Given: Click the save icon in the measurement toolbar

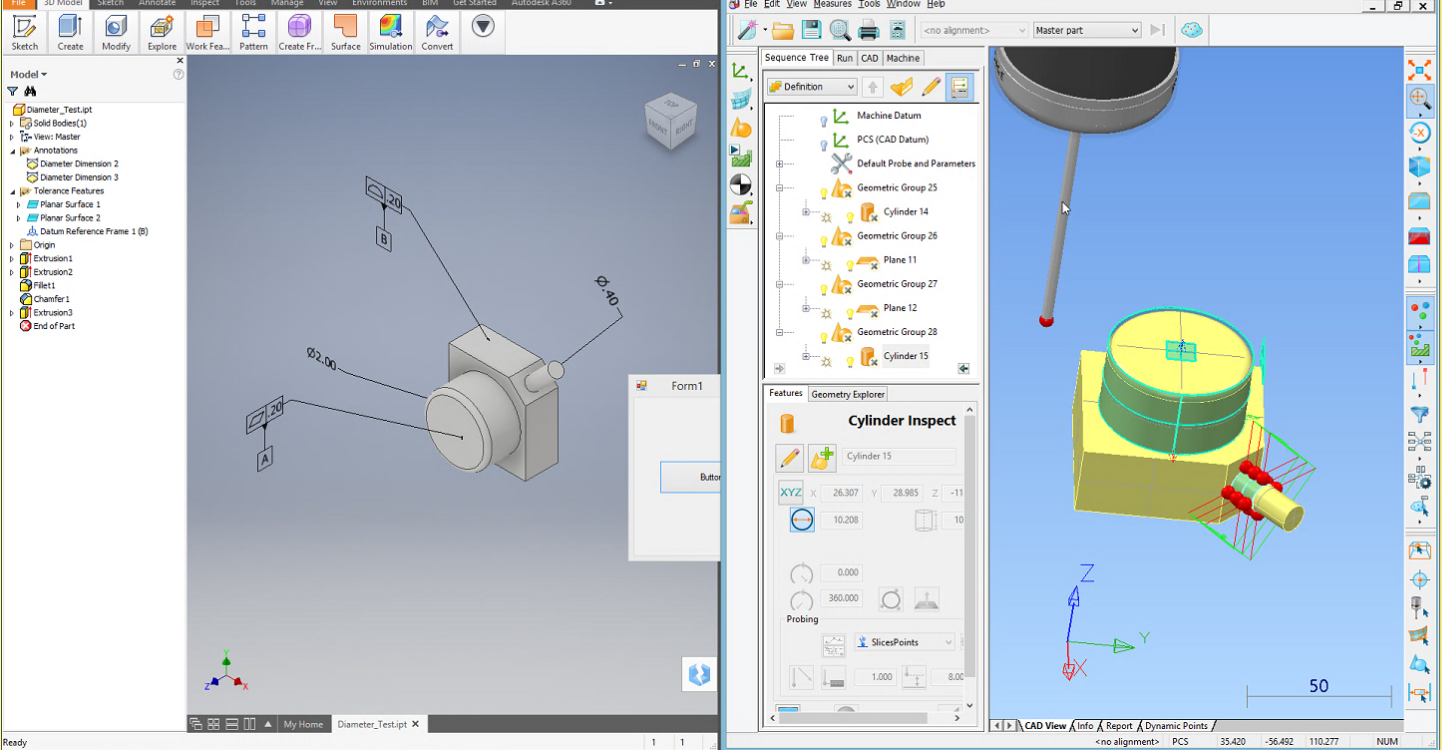Looking at the screenshot, I should coord(812,29).
